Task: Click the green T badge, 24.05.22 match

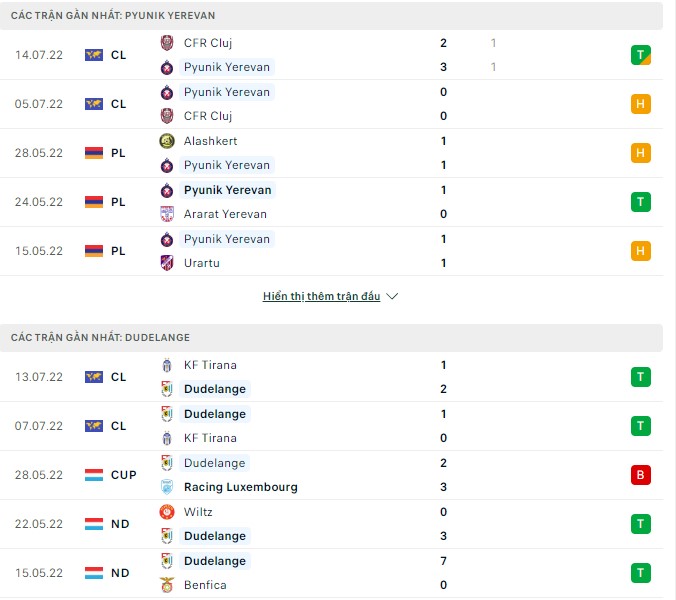Action: [x=641, y=202]
